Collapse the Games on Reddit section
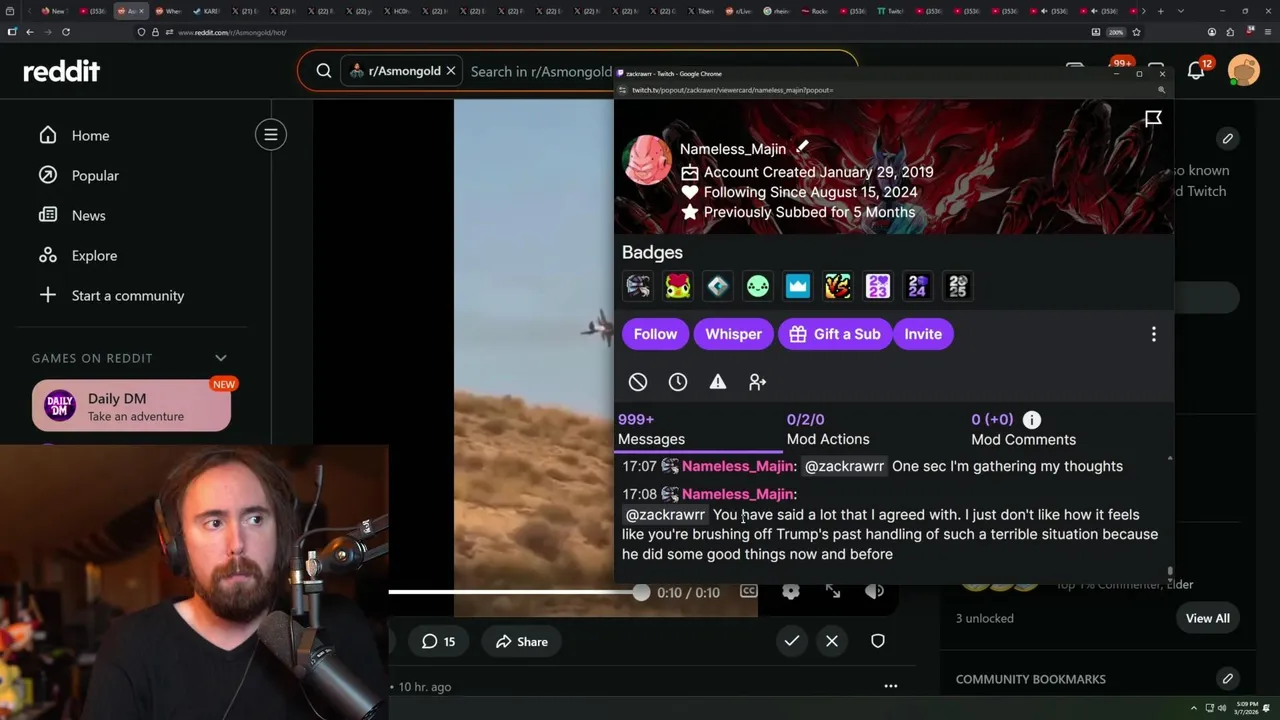1280x720 pixels. [x=221, y=358]
